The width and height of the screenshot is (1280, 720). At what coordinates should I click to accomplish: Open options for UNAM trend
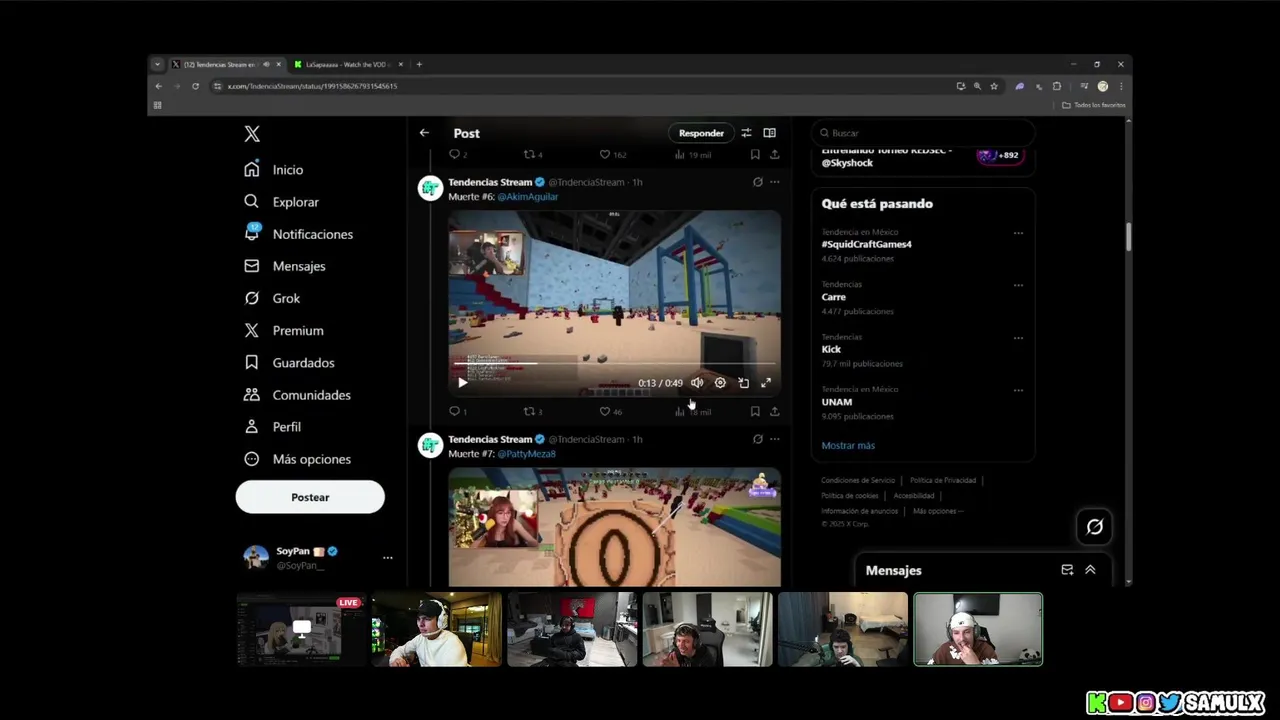tap(1018, 390)
